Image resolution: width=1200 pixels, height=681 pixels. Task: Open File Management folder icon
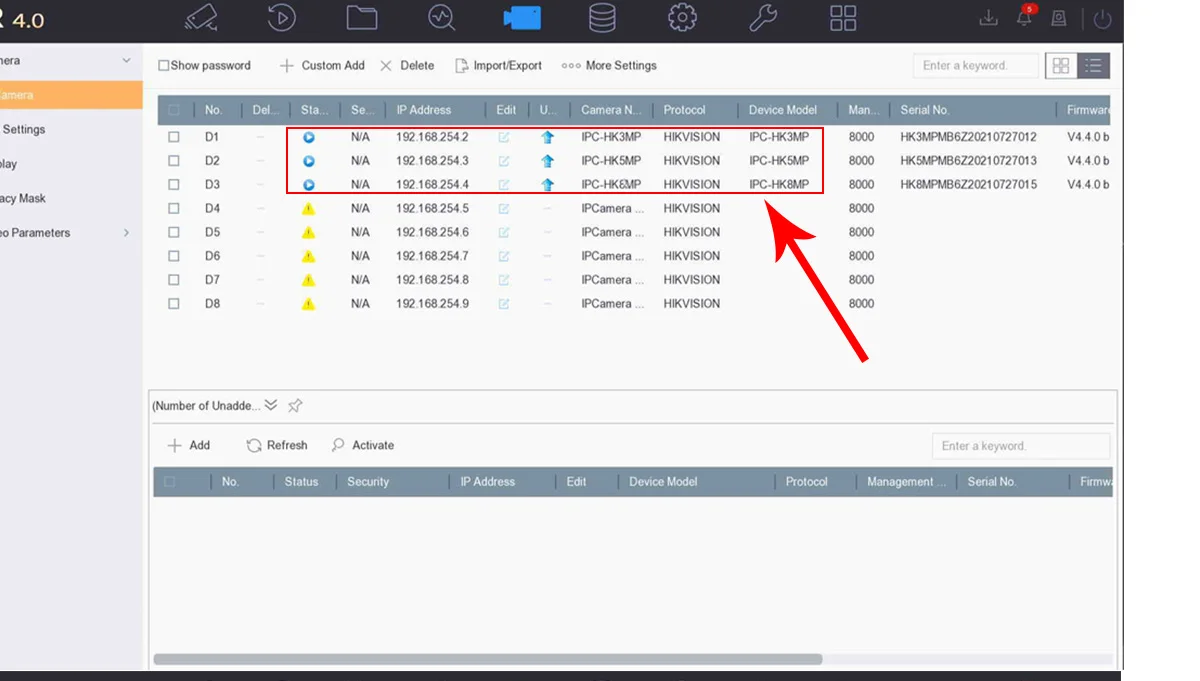362,18
